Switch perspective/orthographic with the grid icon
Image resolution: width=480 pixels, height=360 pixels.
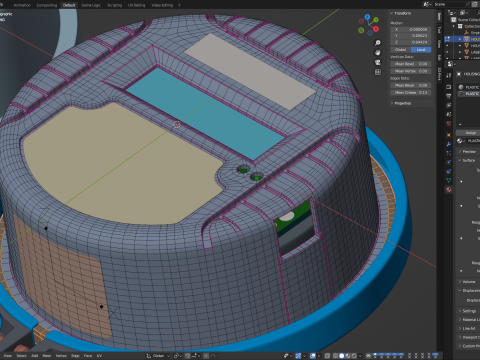click(x=378, y=72)
